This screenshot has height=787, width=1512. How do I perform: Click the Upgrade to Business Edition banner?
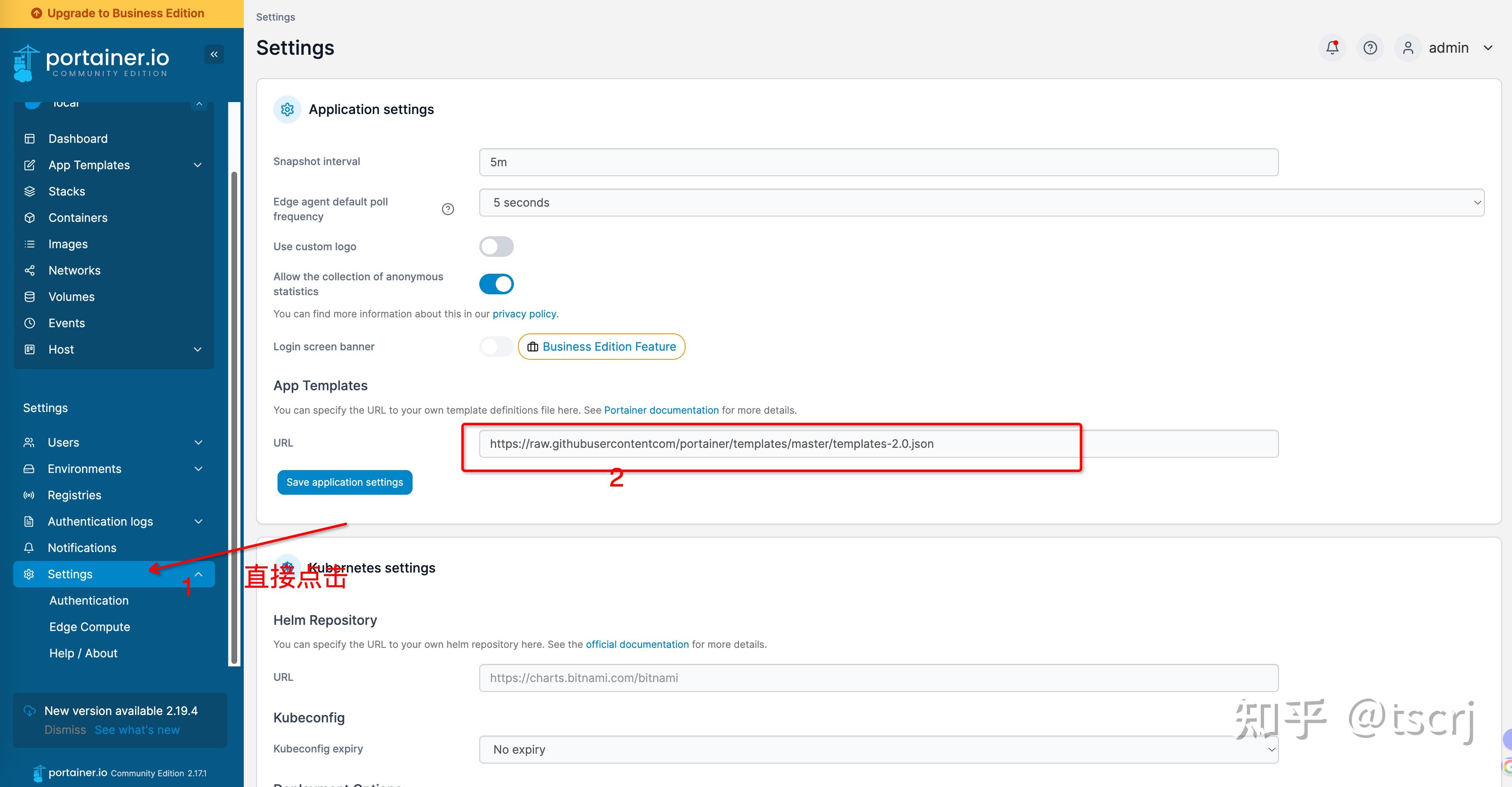click(121, 14)
